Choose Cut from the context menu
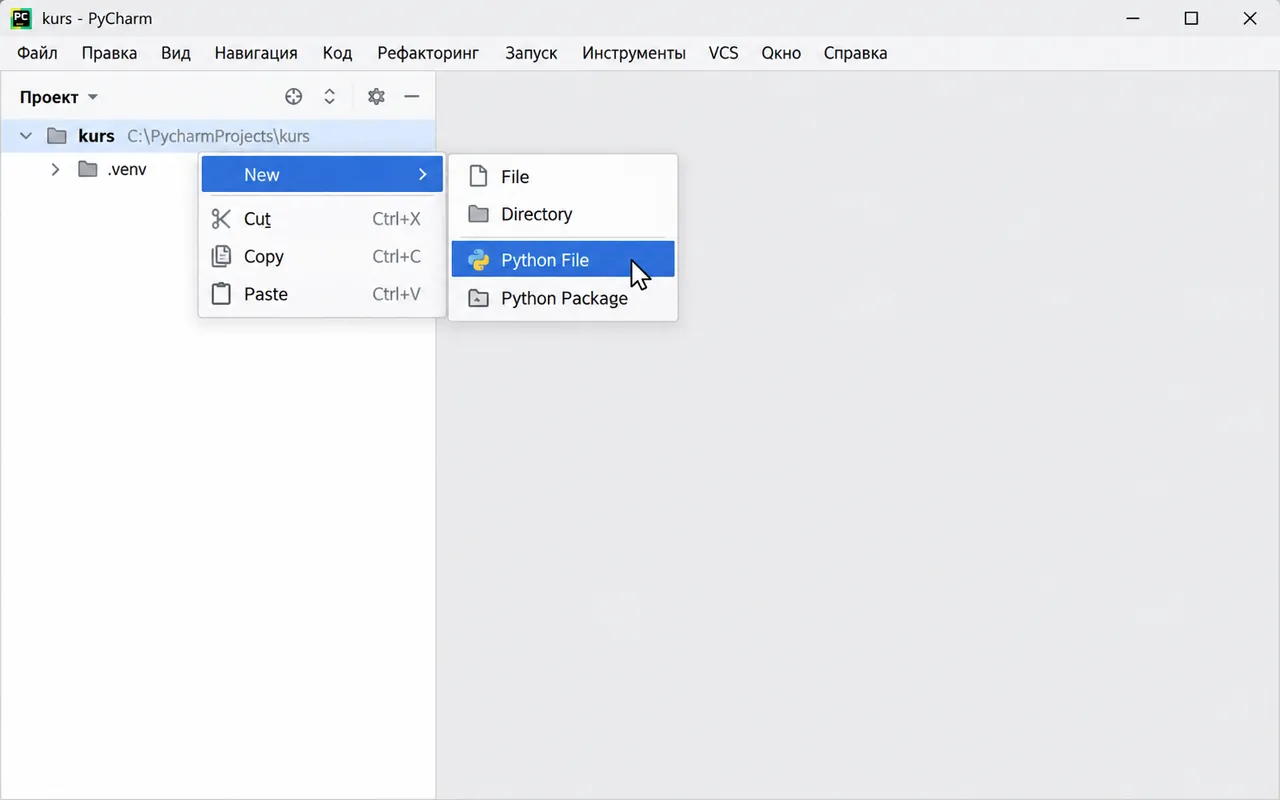The height and width of the screenshot is (800, 1280). pyautogui.click(x=322, y=219)
